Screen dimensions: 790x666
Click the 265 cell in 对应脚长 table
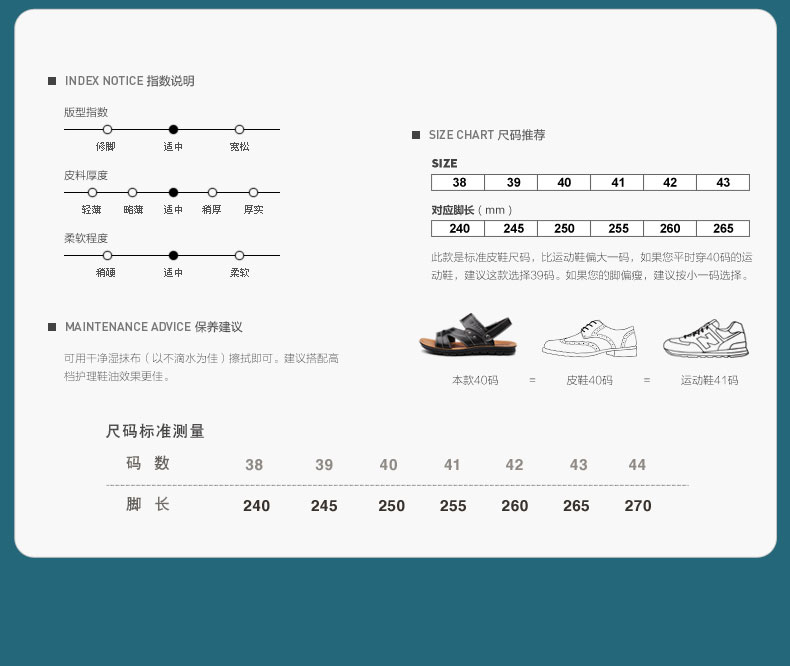pos(723,228)
